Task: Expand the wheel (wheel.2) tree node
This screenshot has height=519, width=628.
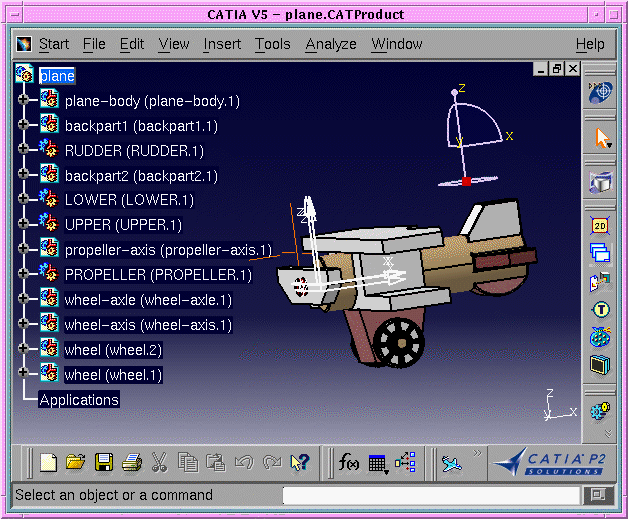Action: click(24, 350)
